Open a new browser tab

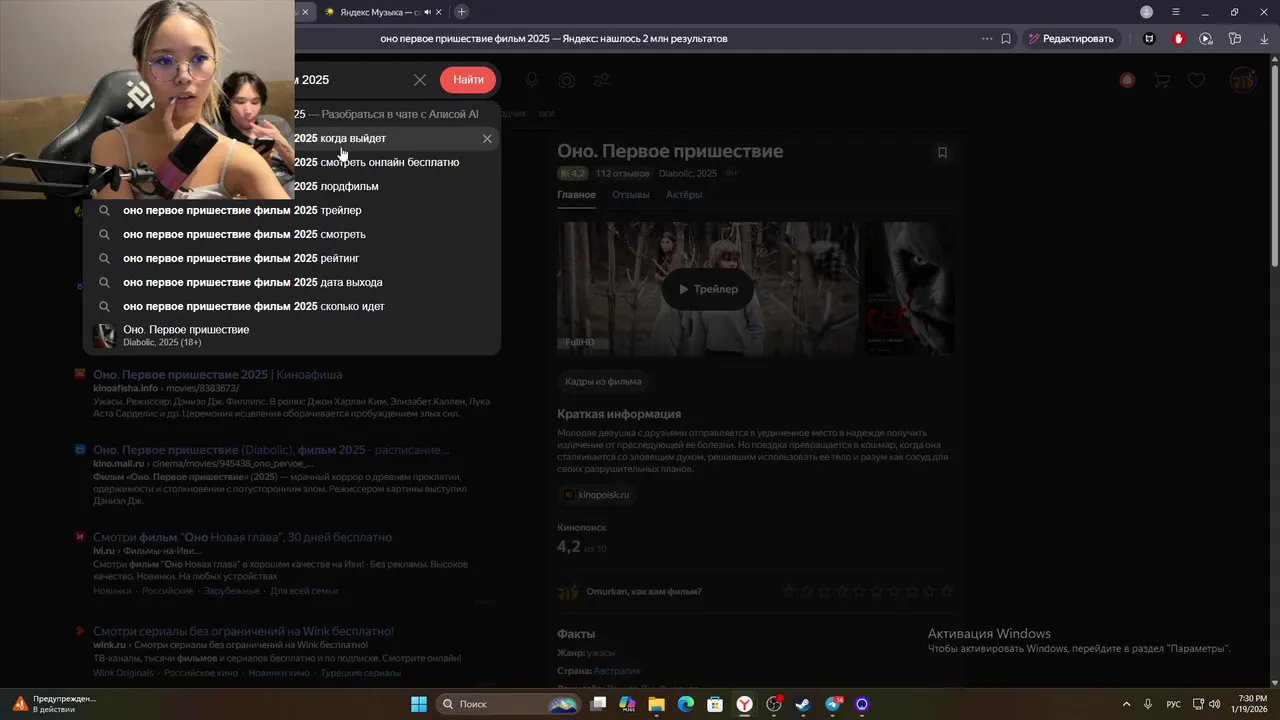pyautogui.click(x=461, y=12)
